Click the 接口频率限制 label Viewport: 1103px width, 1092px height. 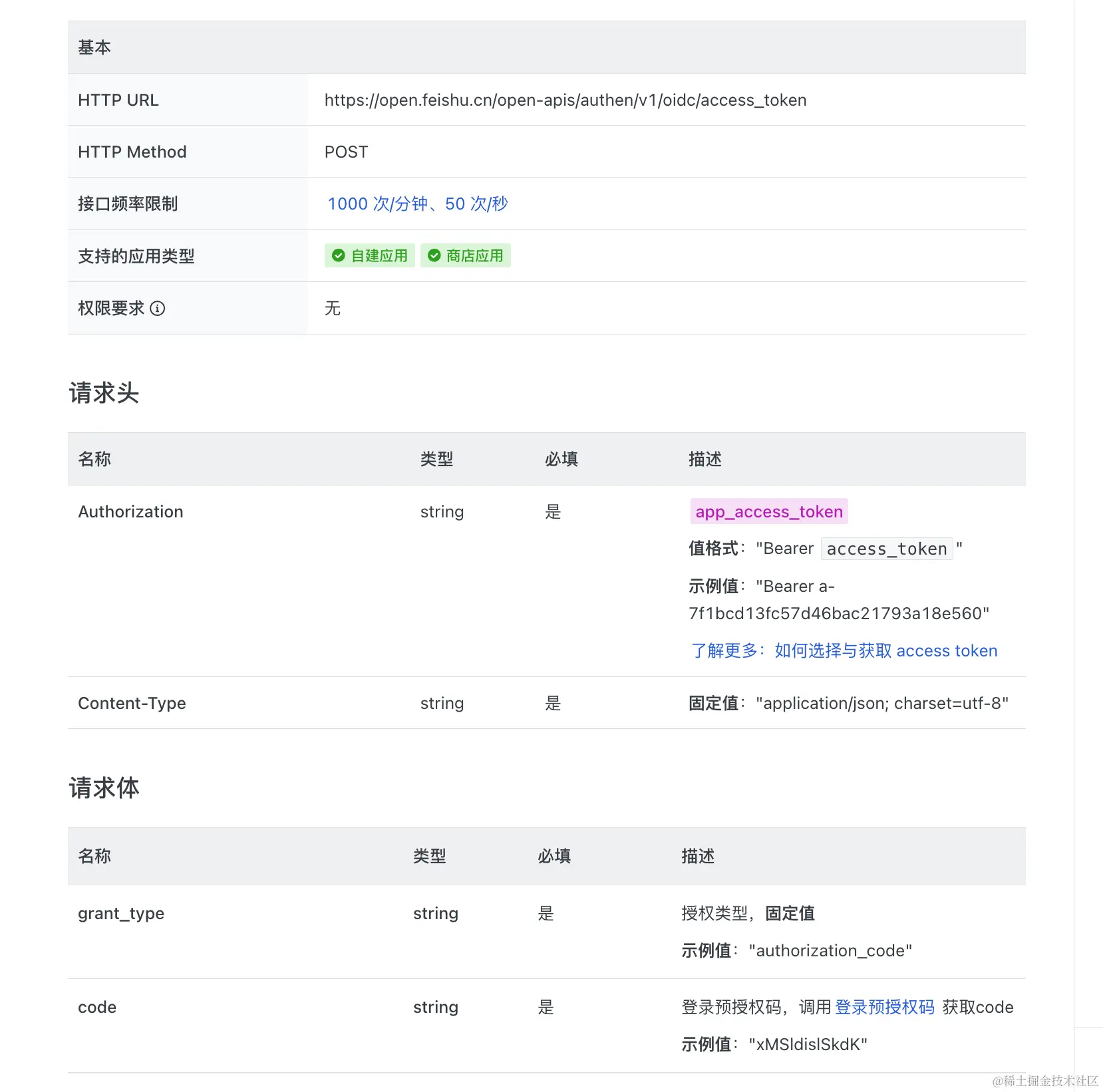click(x=128, y=204)
